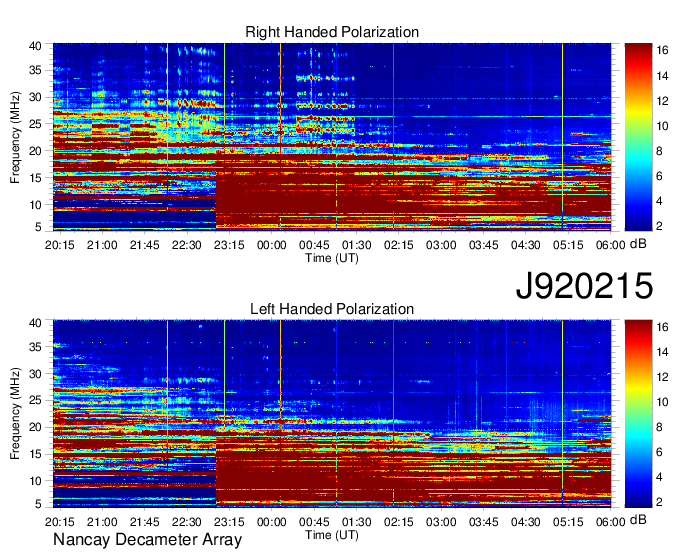The height and width of the screenshot is (552, 680).
Task: Click the '00:45' time tick on the top plot
Action: click(314, 245)
